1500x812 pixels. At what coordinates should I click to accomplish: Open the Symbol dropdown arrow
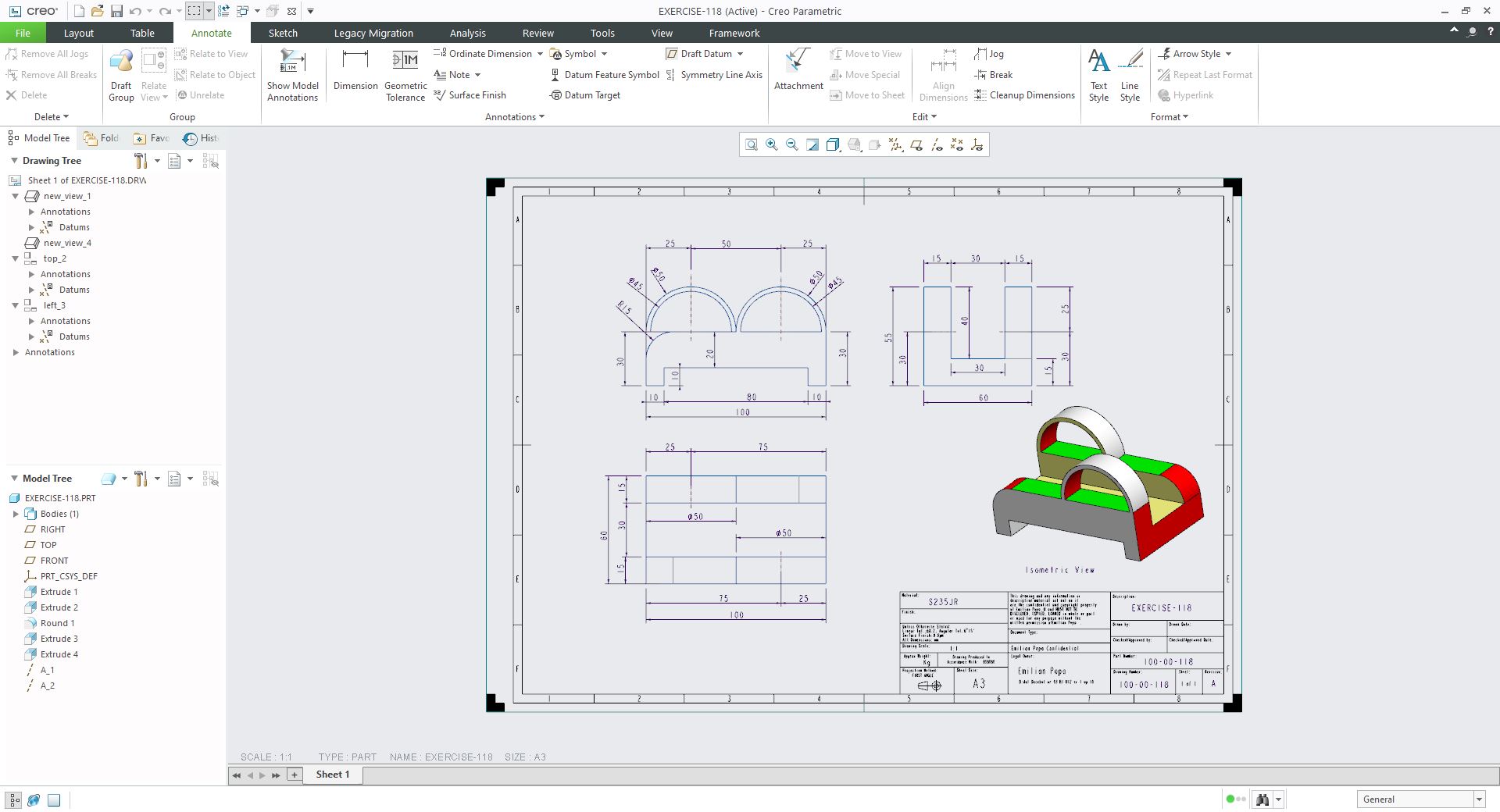coord(604,54)
